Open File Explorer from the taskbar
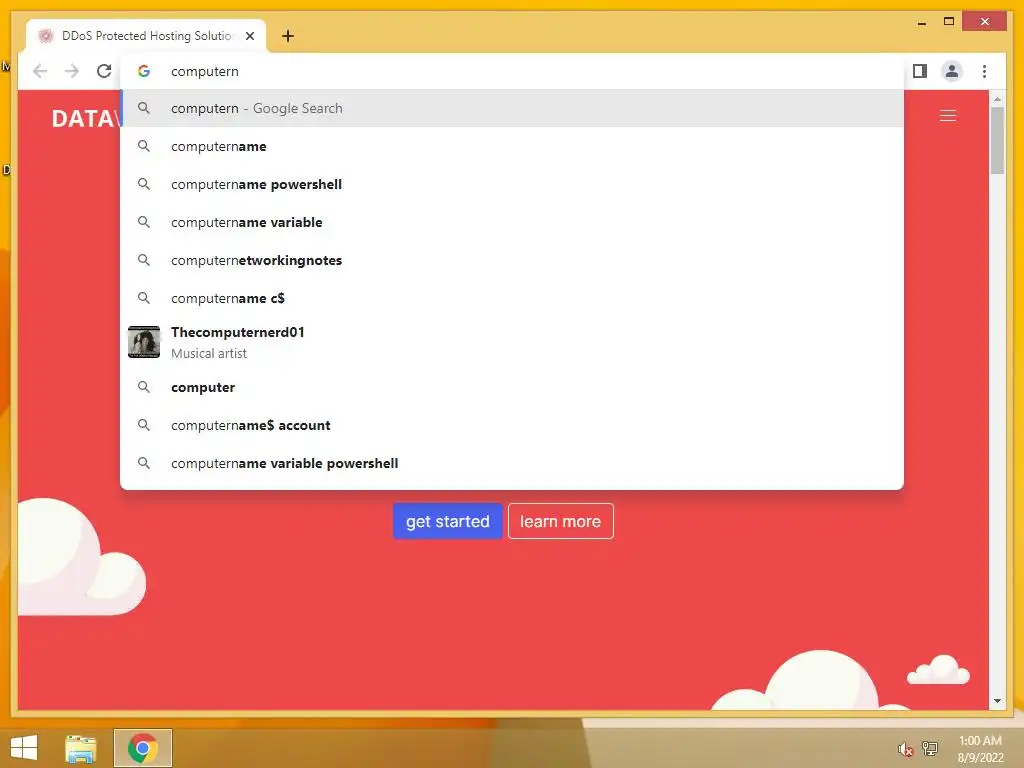The image size is (1024, 768). pos(80,748)
